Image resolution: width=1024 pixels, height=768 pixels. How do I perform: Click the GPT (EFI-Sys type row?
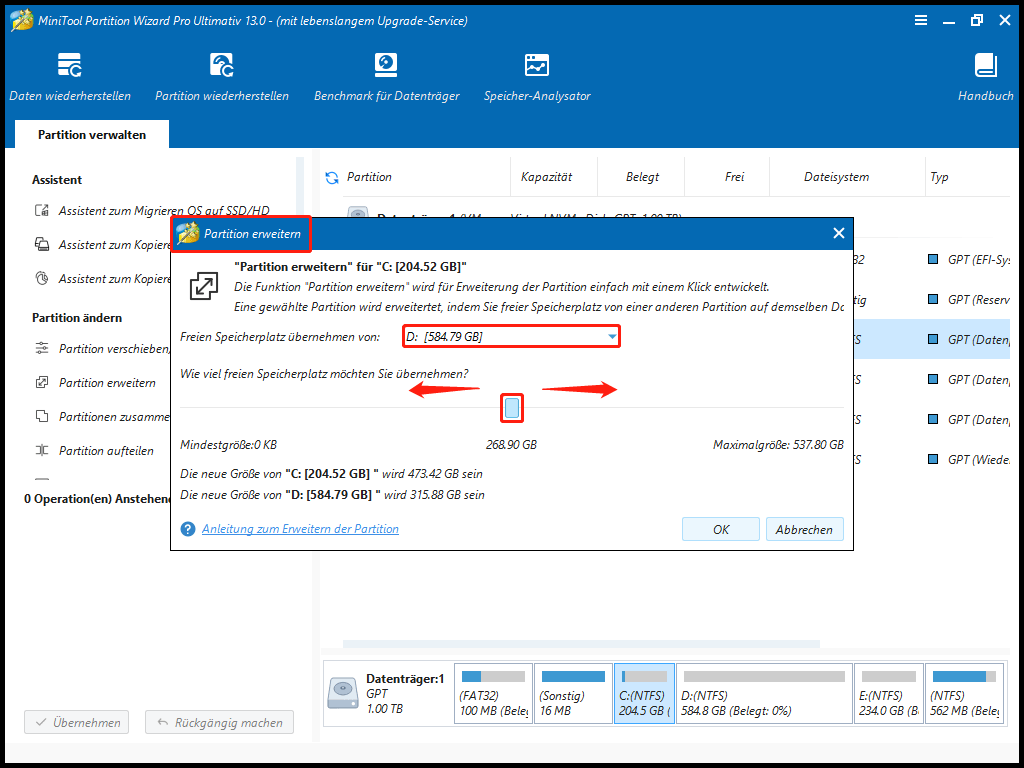click(968, 260)
